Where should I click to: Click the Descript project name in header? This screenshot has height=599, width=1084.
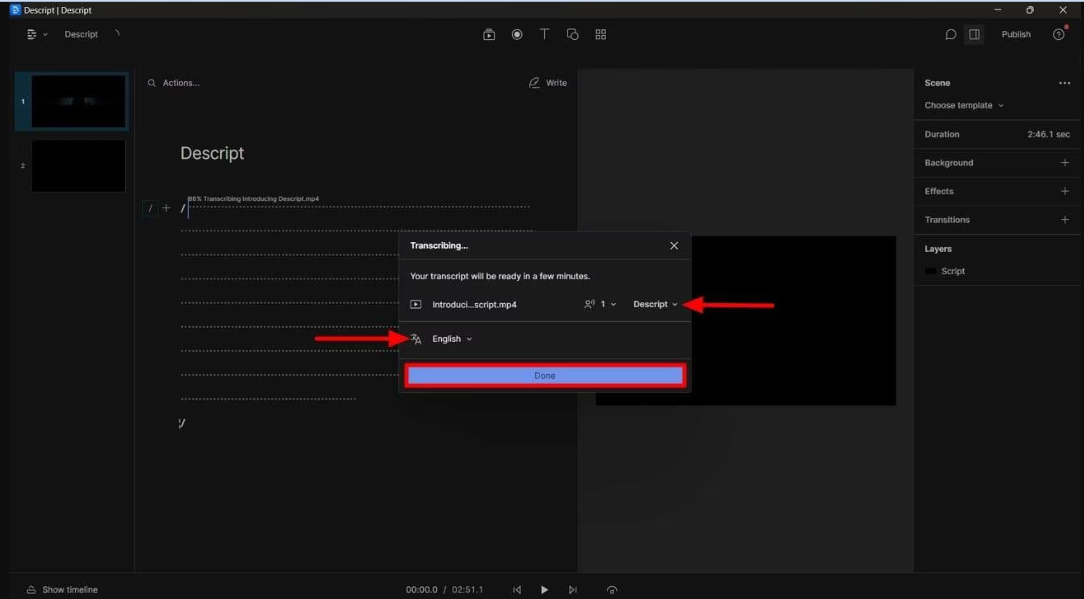pos(81,35)
